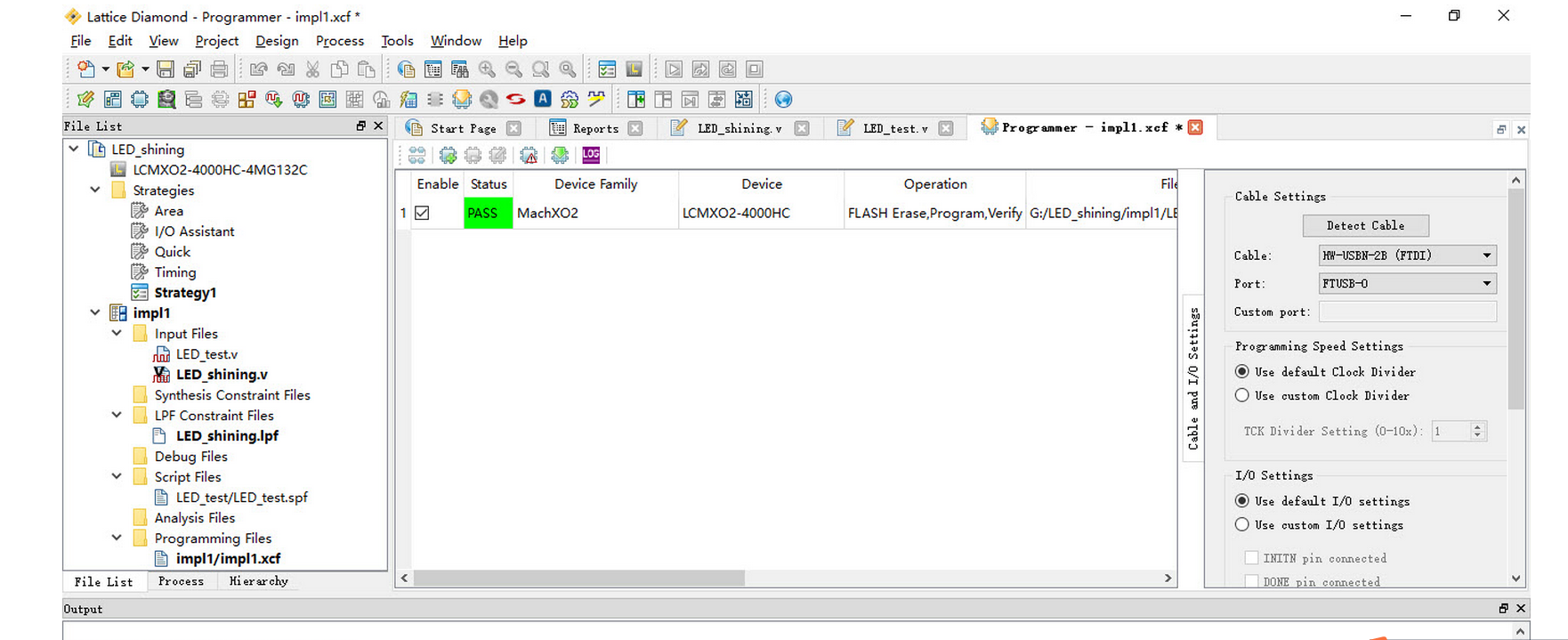1568x640 pixels.
Task: Close the Reports tab
Action: tap(635, 128)
